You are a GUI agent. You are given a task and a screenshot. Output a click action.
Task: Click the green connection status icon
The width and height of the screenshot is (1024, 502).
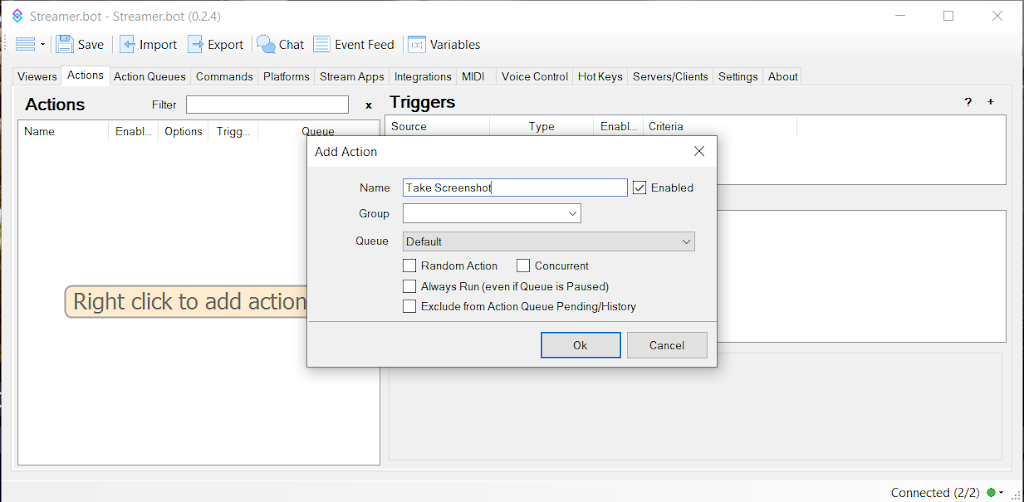tap(991, 493)
